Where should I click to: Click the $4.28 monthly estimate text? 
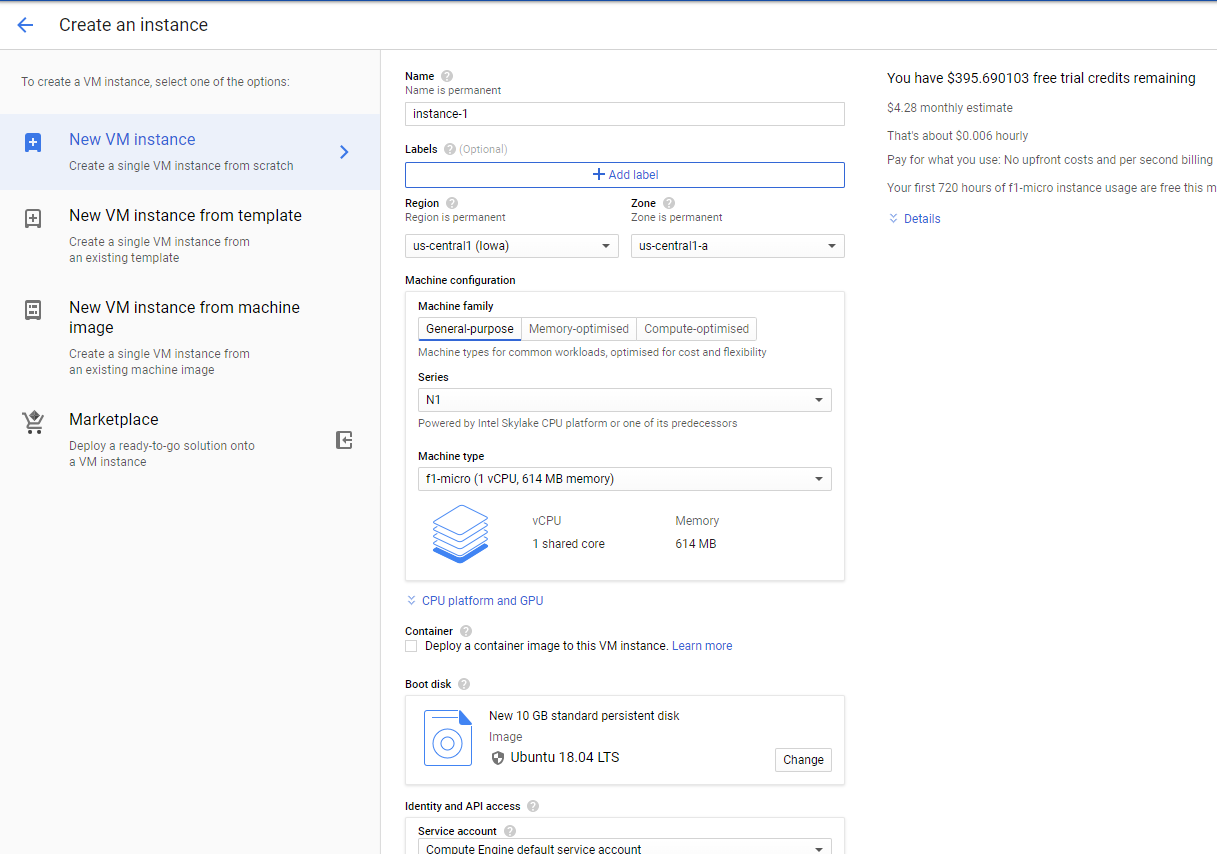point(950,108)
